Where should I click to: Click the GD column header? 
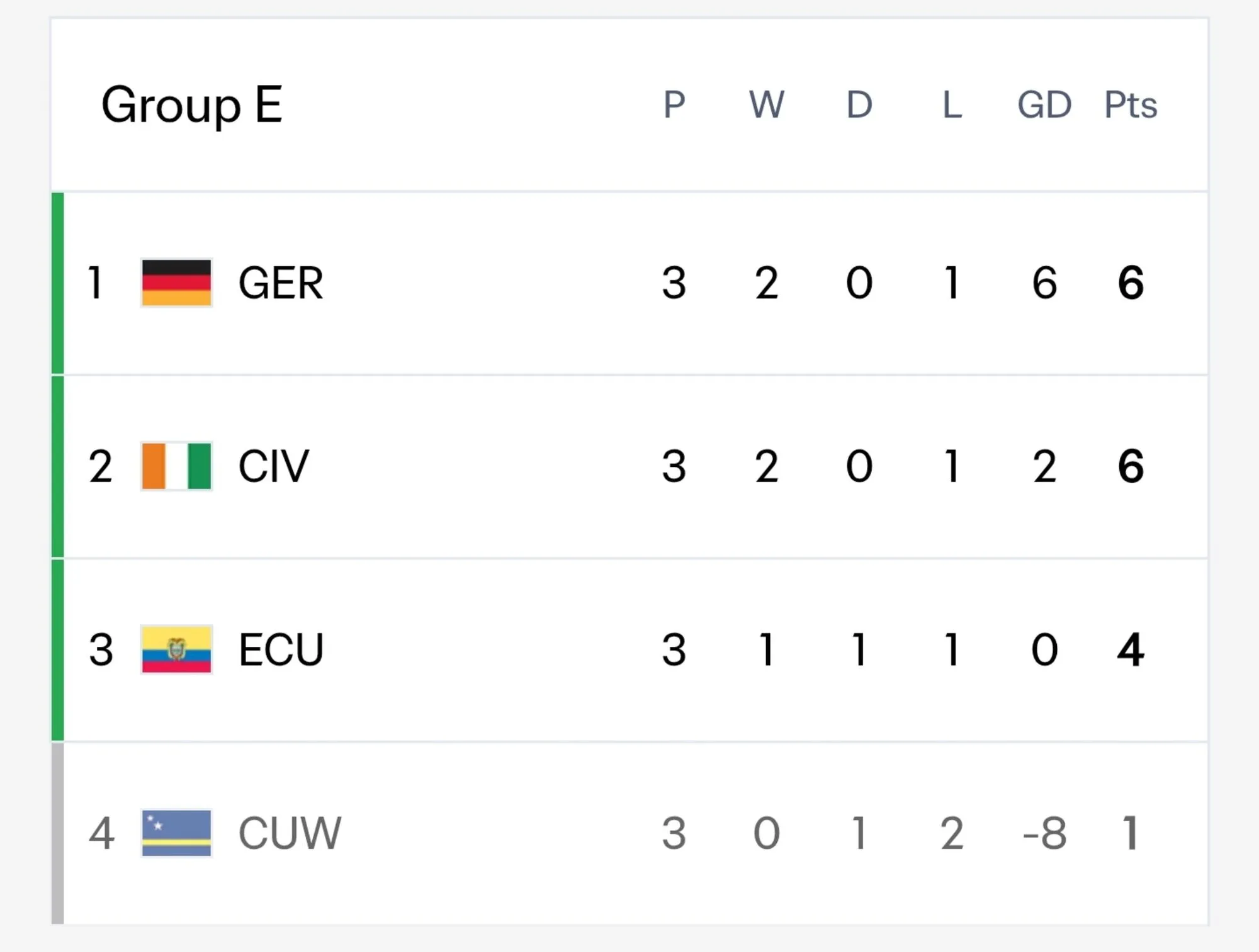1044,104
